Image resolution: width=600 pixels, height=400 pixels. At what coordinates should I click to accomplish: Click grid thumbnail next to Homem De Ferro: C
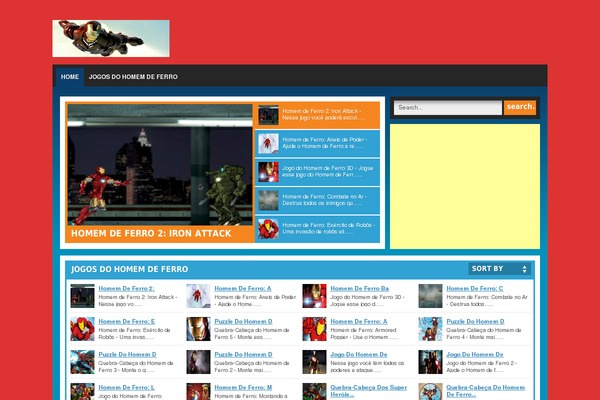[430, 296]
